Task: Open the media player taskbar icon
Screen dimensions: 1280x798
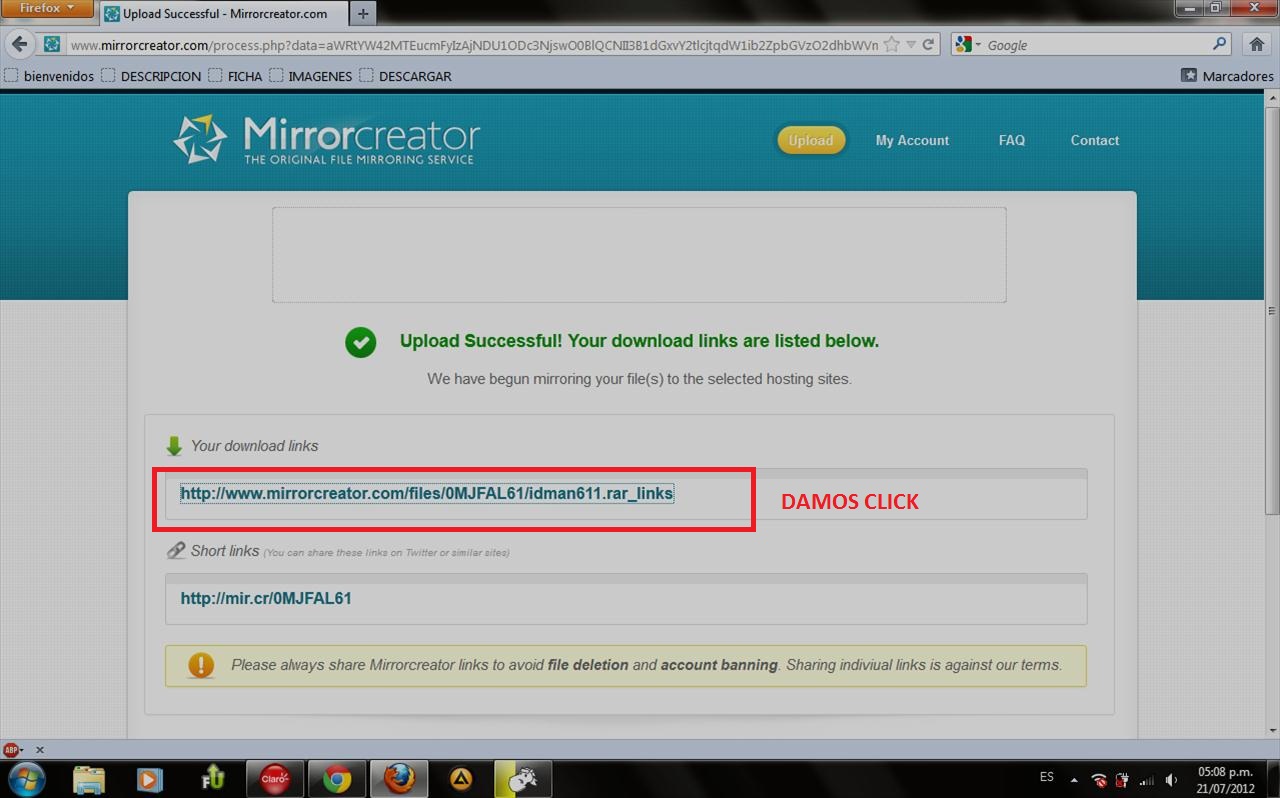Action: pyautogui.click(x=151, y=779)
